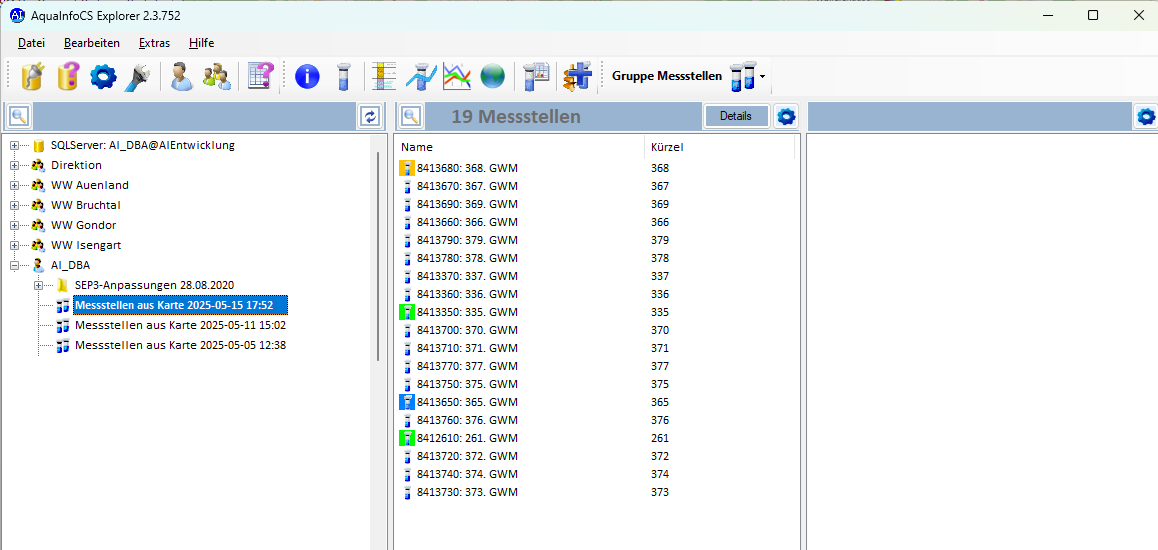Image resolution: width=1158 pixels, height=550 pixels.
Task: Select row 8413720: 372. GWM
Action: click(x=467, y=456)
